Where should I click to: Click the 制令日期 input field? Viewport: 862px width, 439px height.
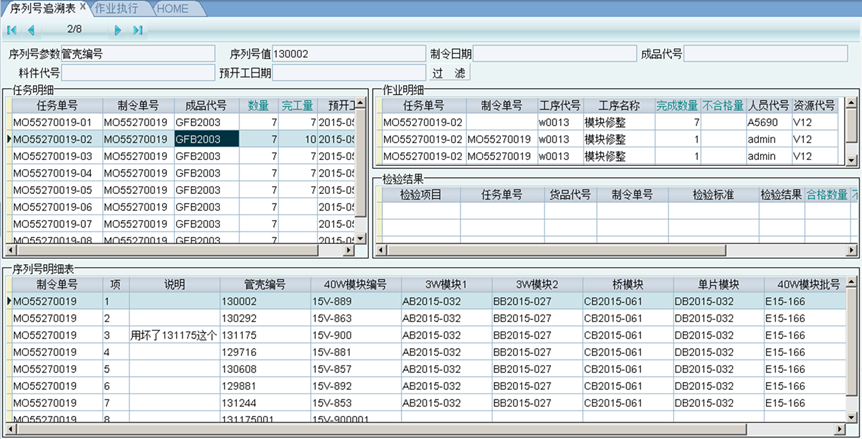(555, 53)
